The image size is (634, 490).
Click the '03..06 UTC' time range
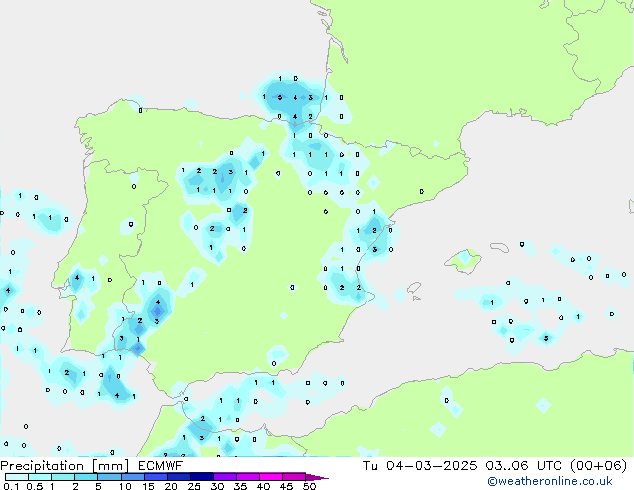pos(524,466)
